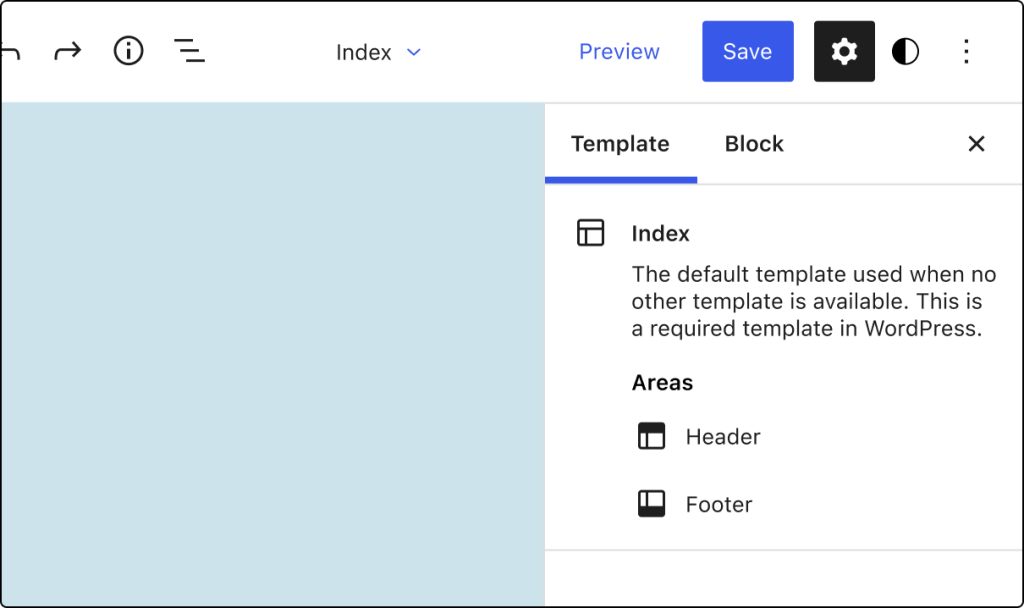Viewport: 1024px width, 608px height.
Task: Switch to the Template tab
Action: point(620,144)
